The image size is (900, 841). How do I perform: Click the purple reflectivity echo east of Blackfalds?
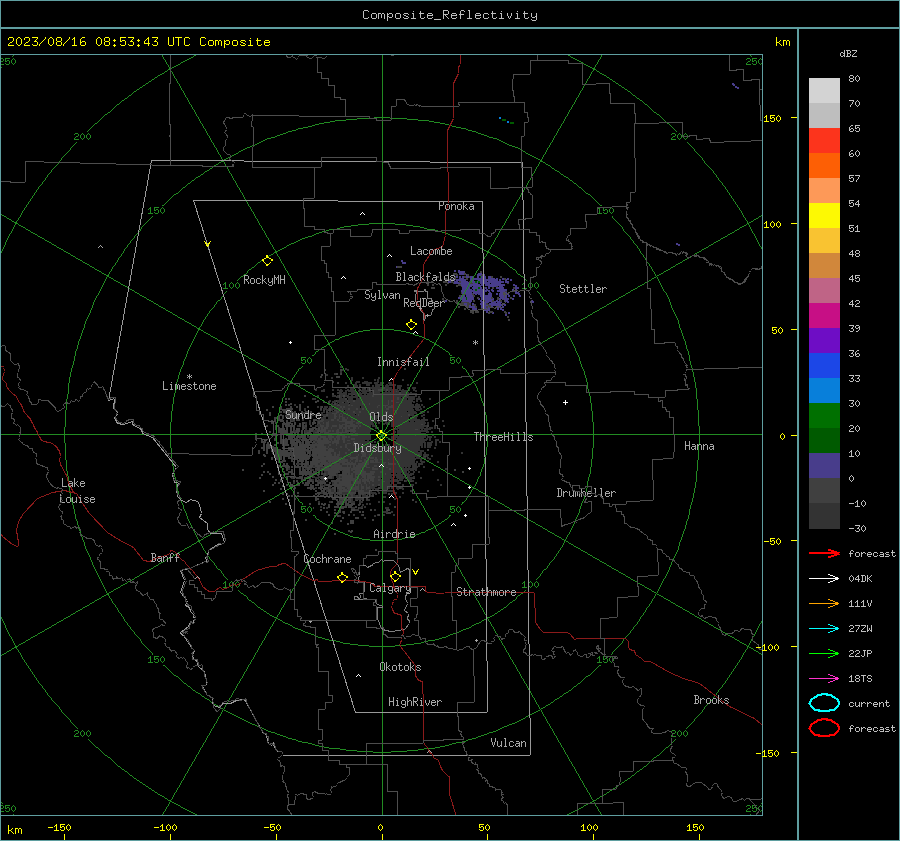click(x=486, y=293)
